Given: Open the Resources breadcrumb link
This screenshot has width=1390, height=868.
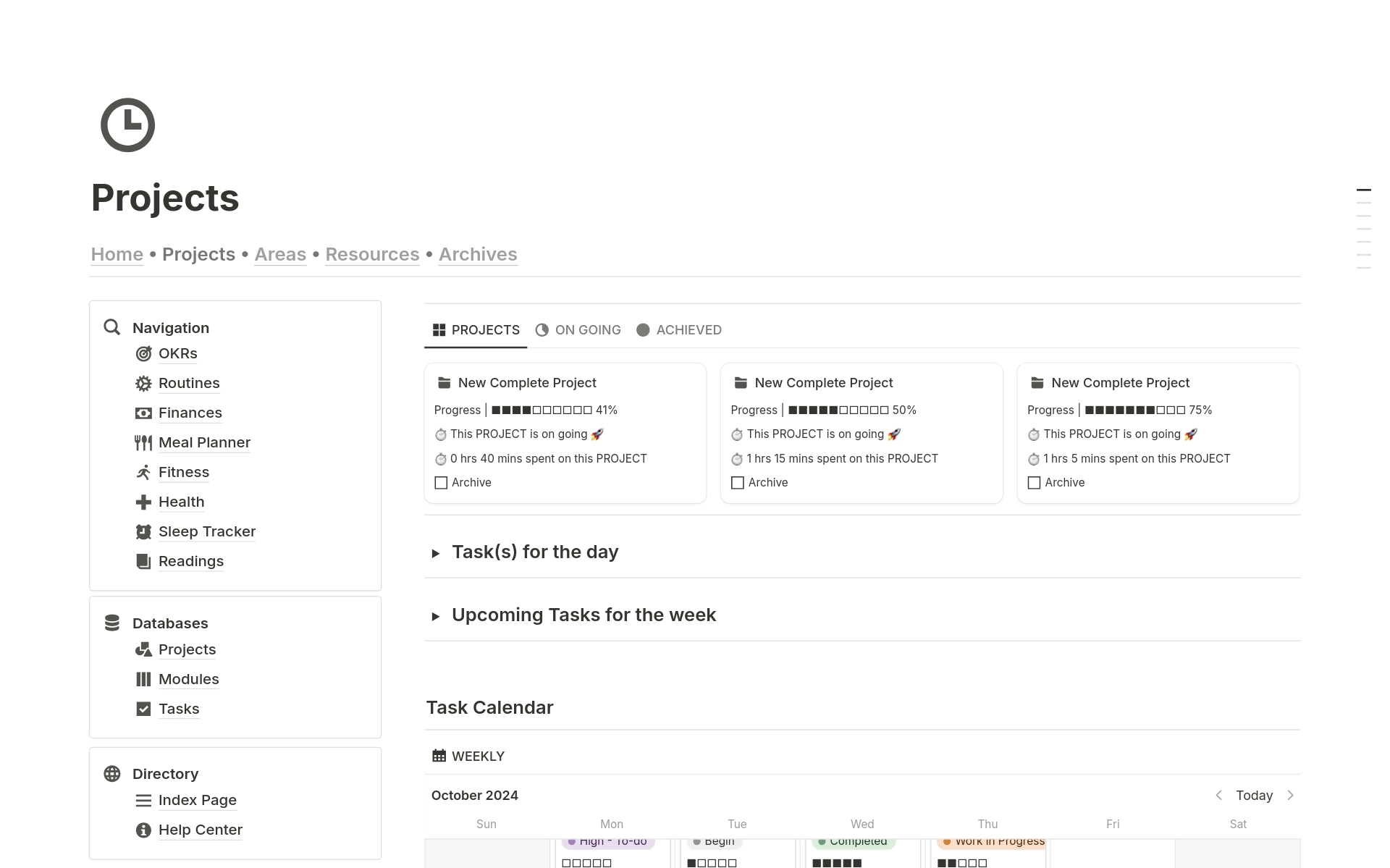Looking at the screenshot, I should [x=372, y=255].
